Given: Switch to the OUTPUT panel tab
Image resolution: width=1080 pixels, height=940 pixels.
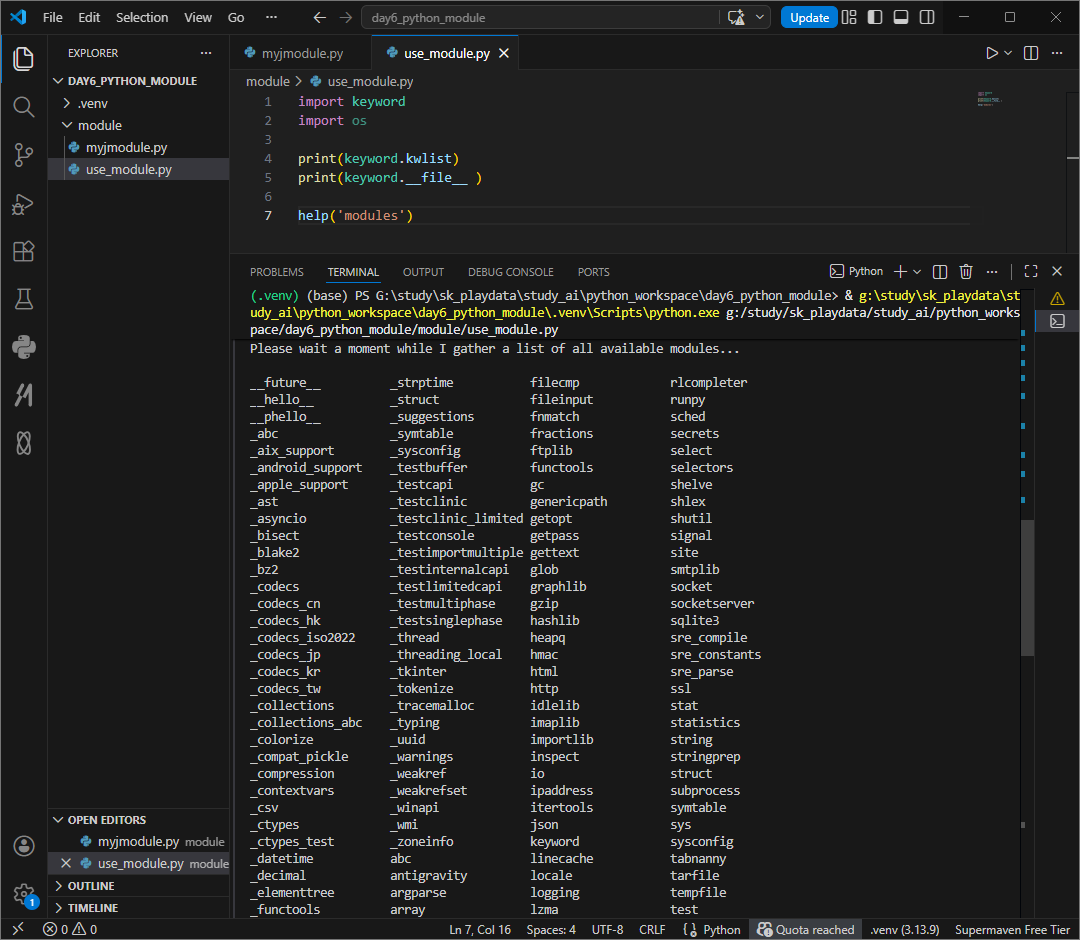Looking at the screenshot, I should coord(423,272).
